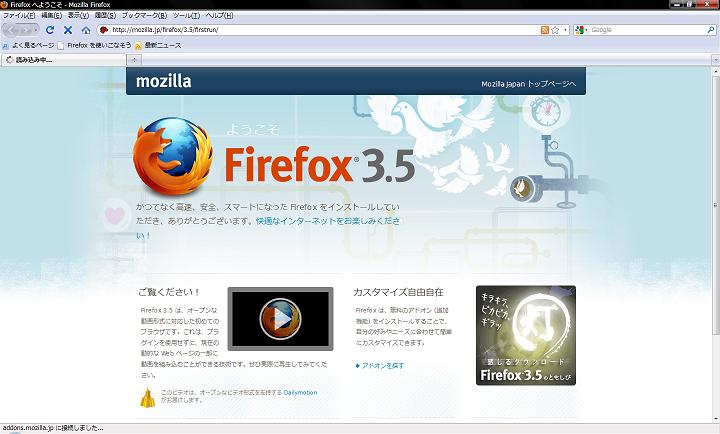720x434 pixels.
Task: Click the yellow Dailymotion tower icon
Action: (x=147, y=397)
